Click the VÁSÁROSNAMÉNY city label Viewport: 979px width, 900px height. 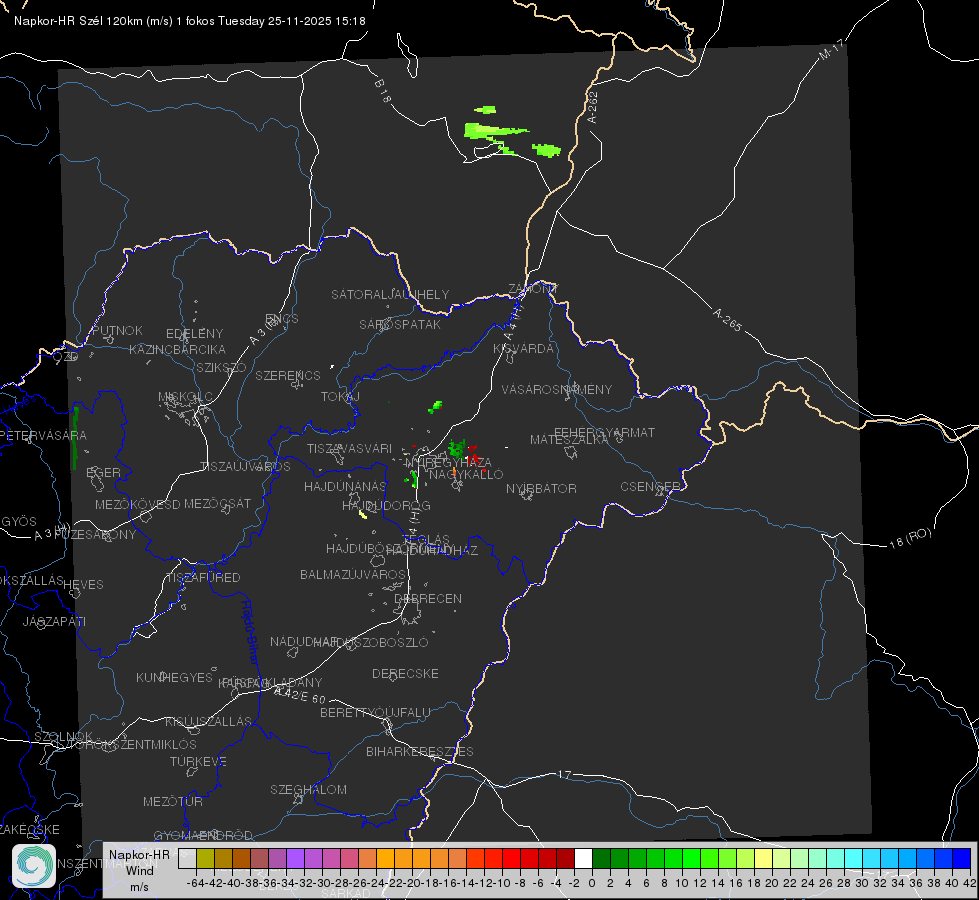coord(557,389)
